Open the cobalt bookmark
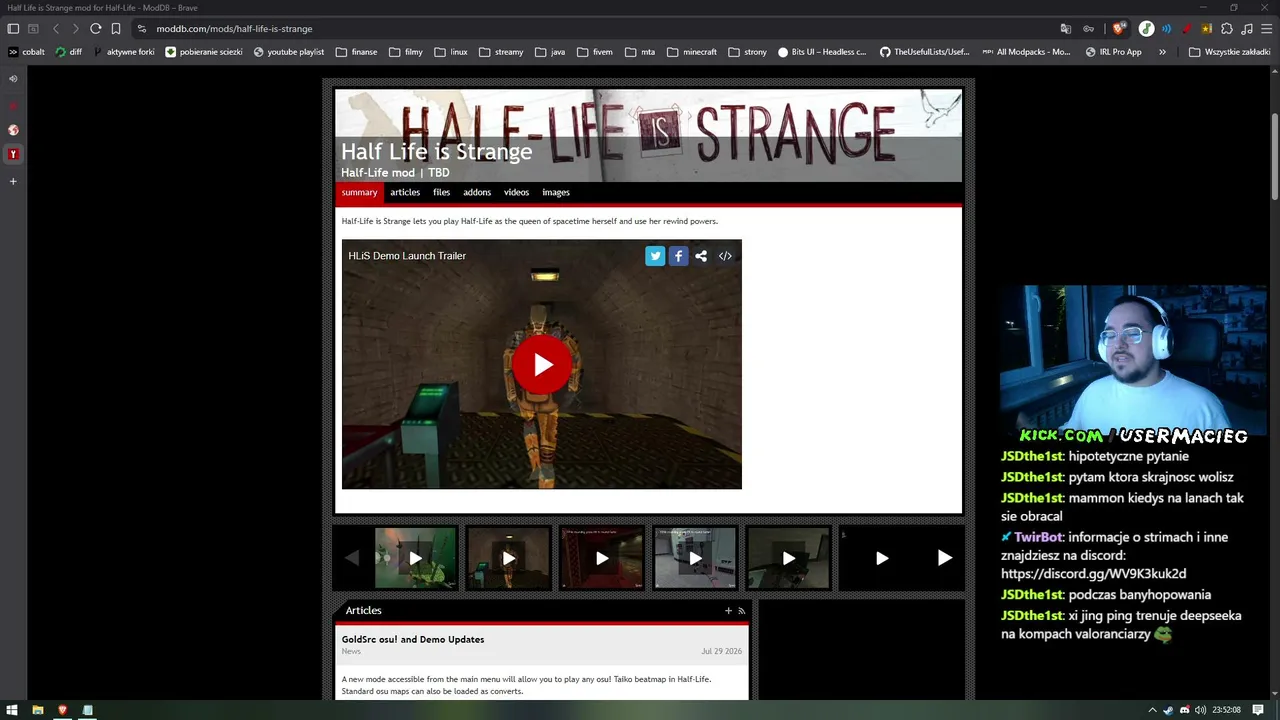Viewport: 1280px width, 720px height. 26,52
